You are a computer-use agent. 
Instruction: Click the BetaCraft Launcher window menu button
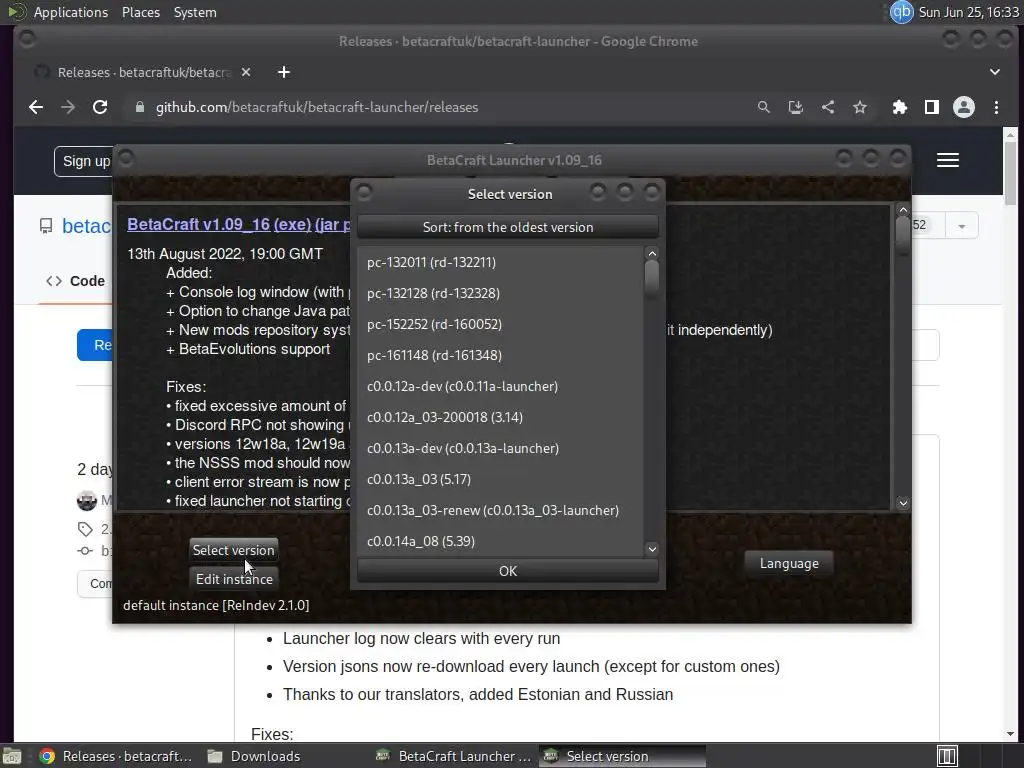click(126, 159)
